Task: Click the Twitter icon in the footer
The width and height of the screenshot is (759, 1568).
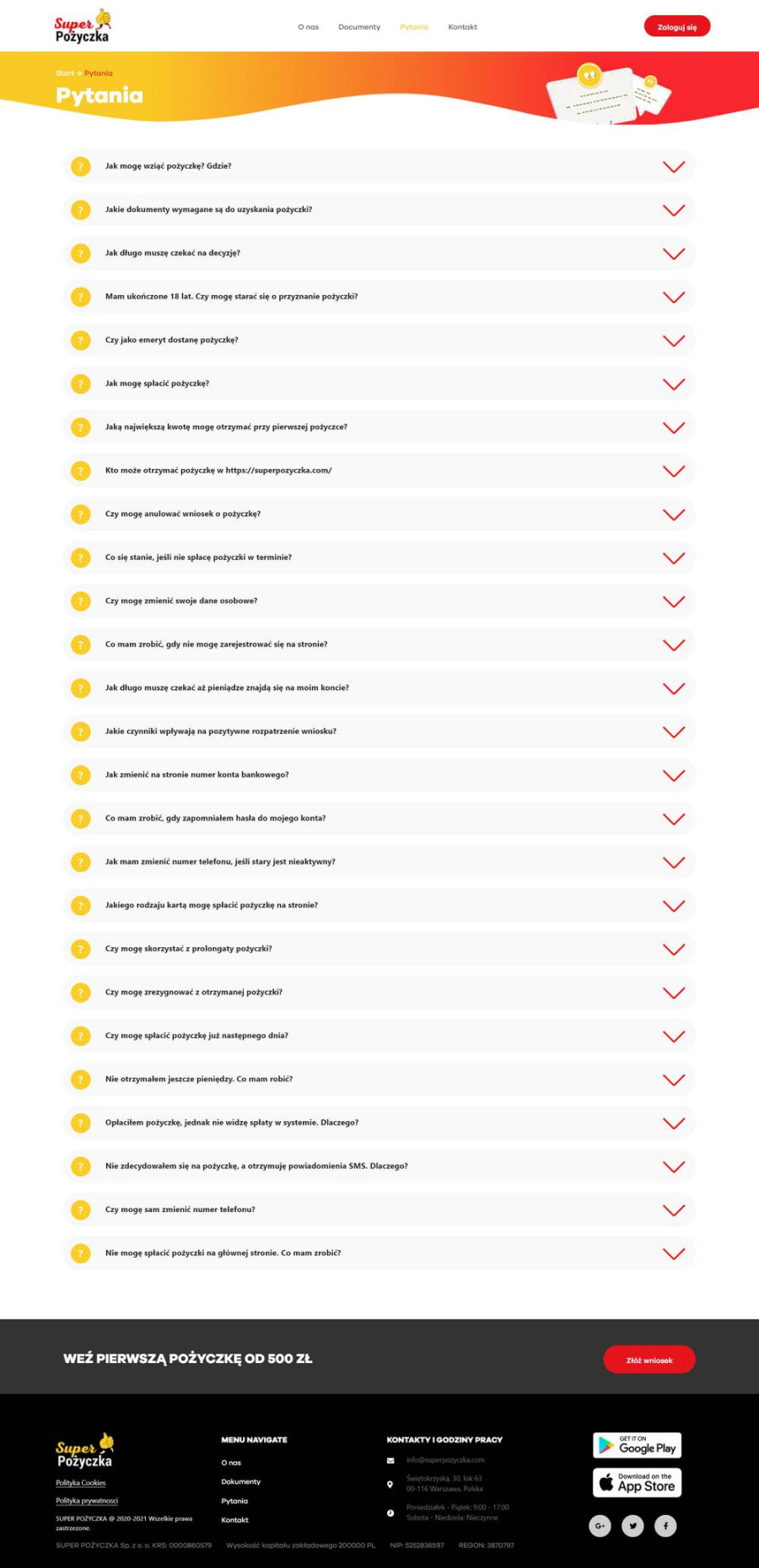Action: (x=632, y=1525)
